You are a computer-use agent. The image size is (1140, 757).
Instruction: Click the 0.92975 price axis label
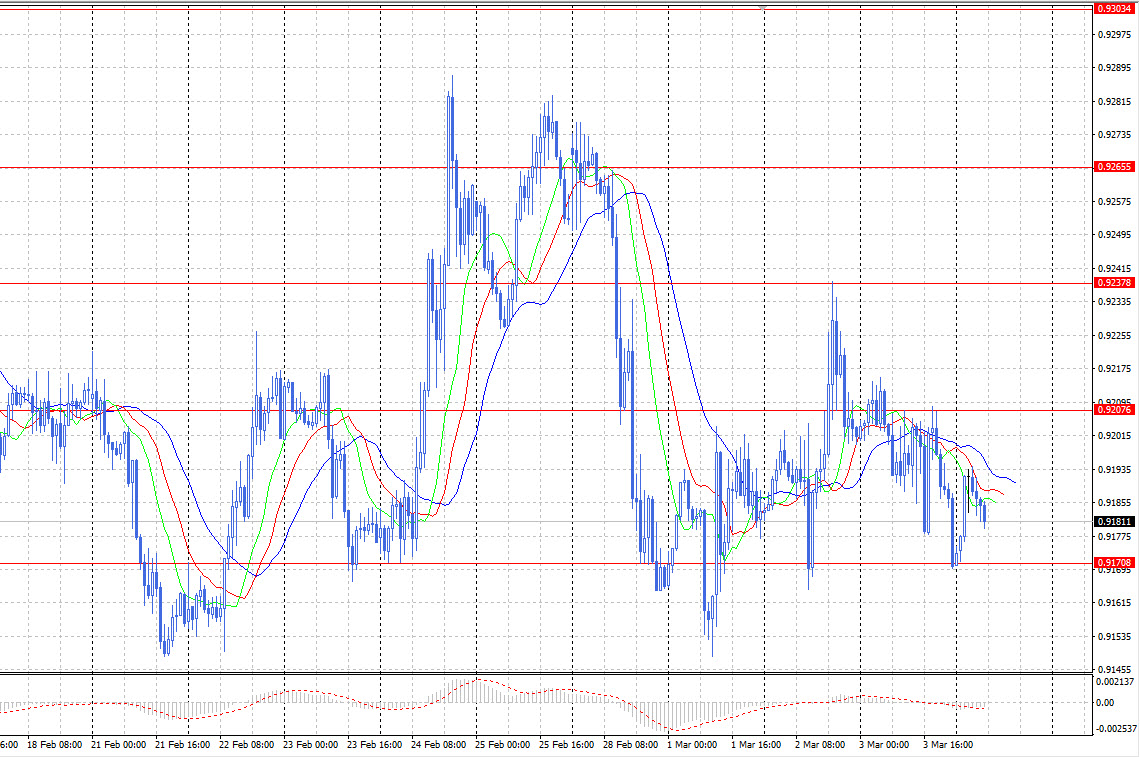pyautogui.click(x=1115, y=35)
